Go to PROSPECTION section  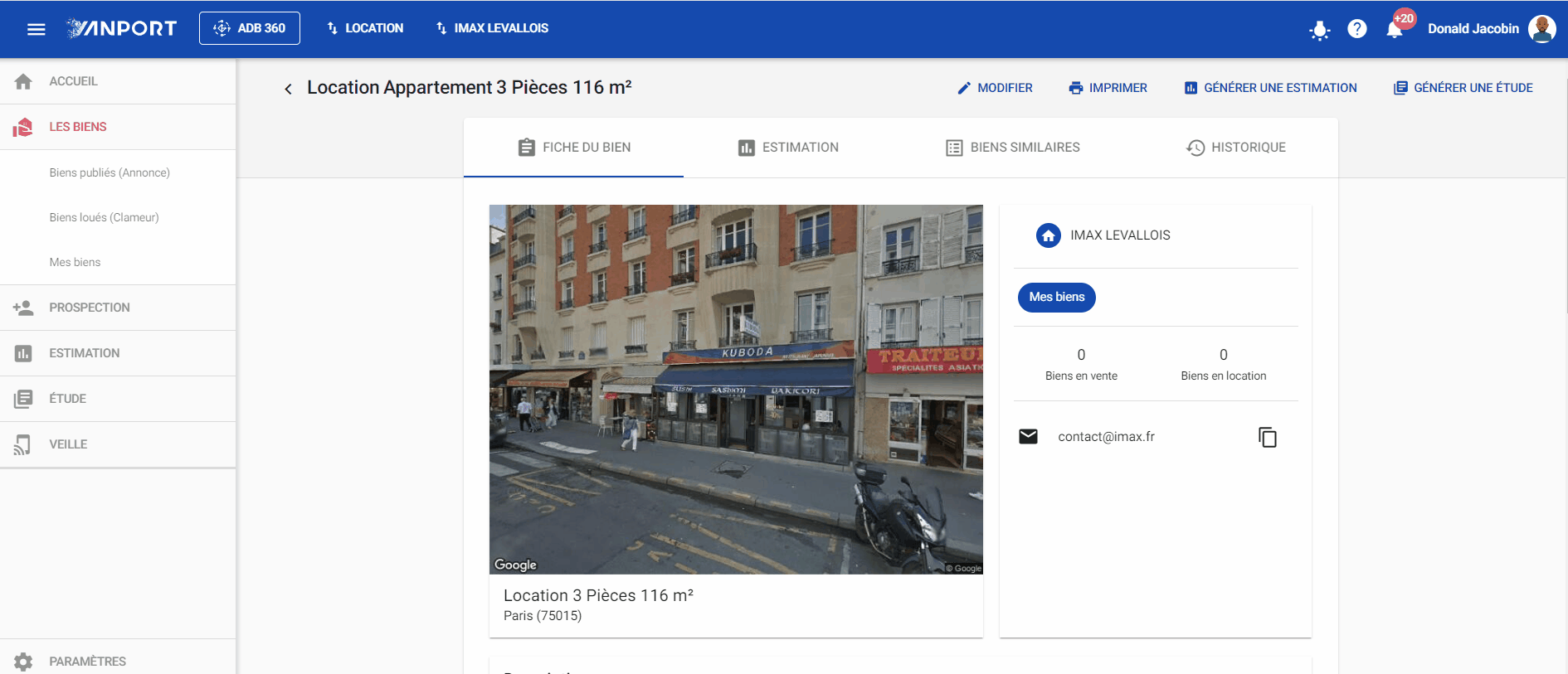click(118, 308)
